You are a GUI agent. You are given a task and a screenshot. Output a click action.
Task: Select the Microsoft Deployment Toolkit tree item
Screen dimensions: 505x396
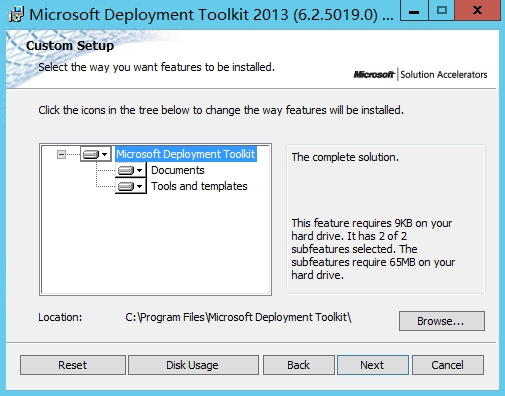coord(186,154)
